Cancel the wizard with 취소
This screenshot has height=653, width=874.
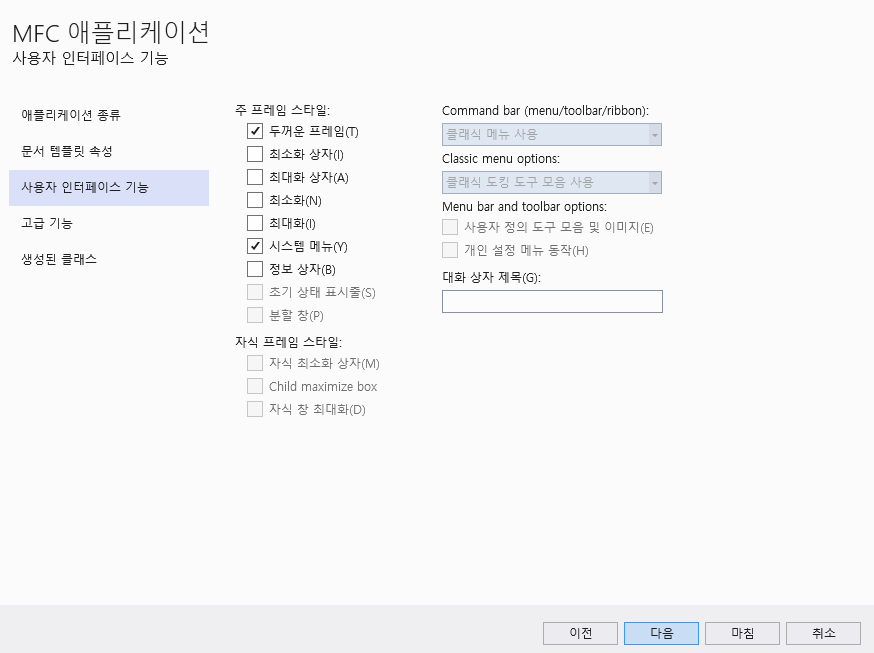pos(823,633)
